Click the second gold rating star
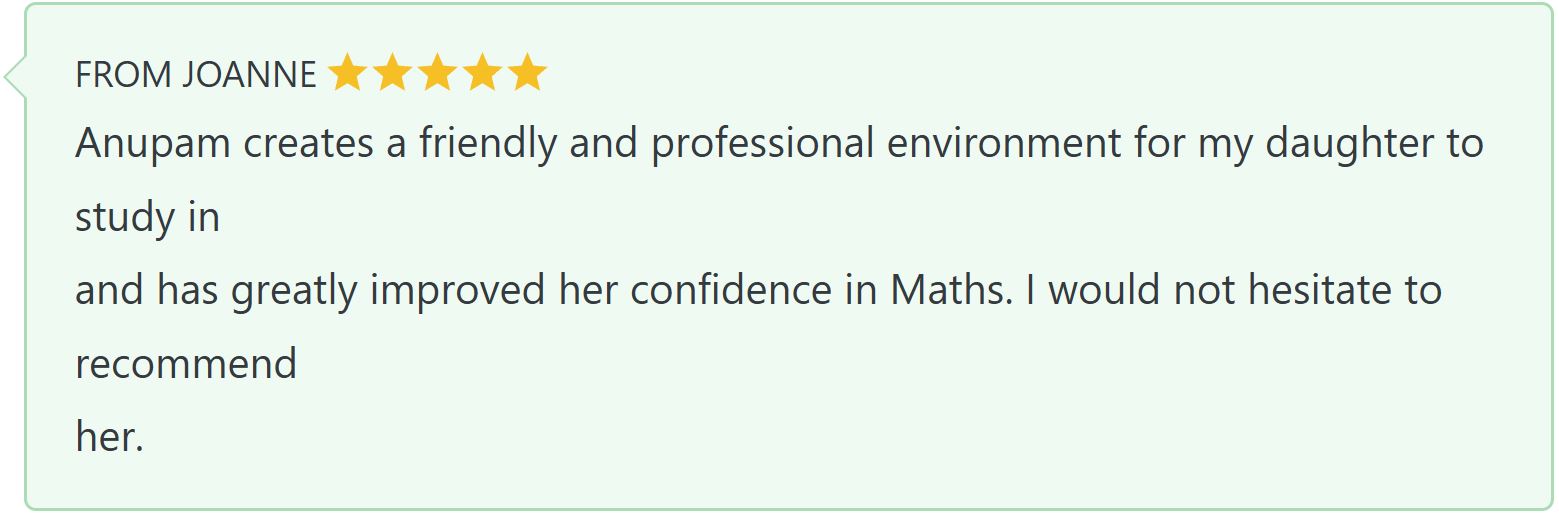The height and width of the screenshot is (514, 1559). (x=392, y=73)
